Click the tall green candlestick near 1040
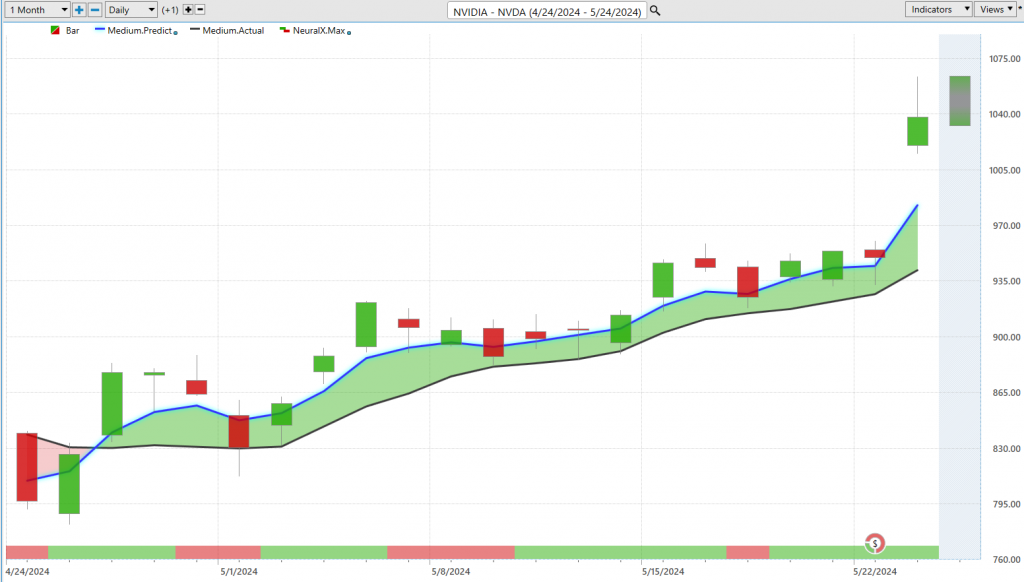This screenshot has height=582, width=1024. [x=917, y=131]
